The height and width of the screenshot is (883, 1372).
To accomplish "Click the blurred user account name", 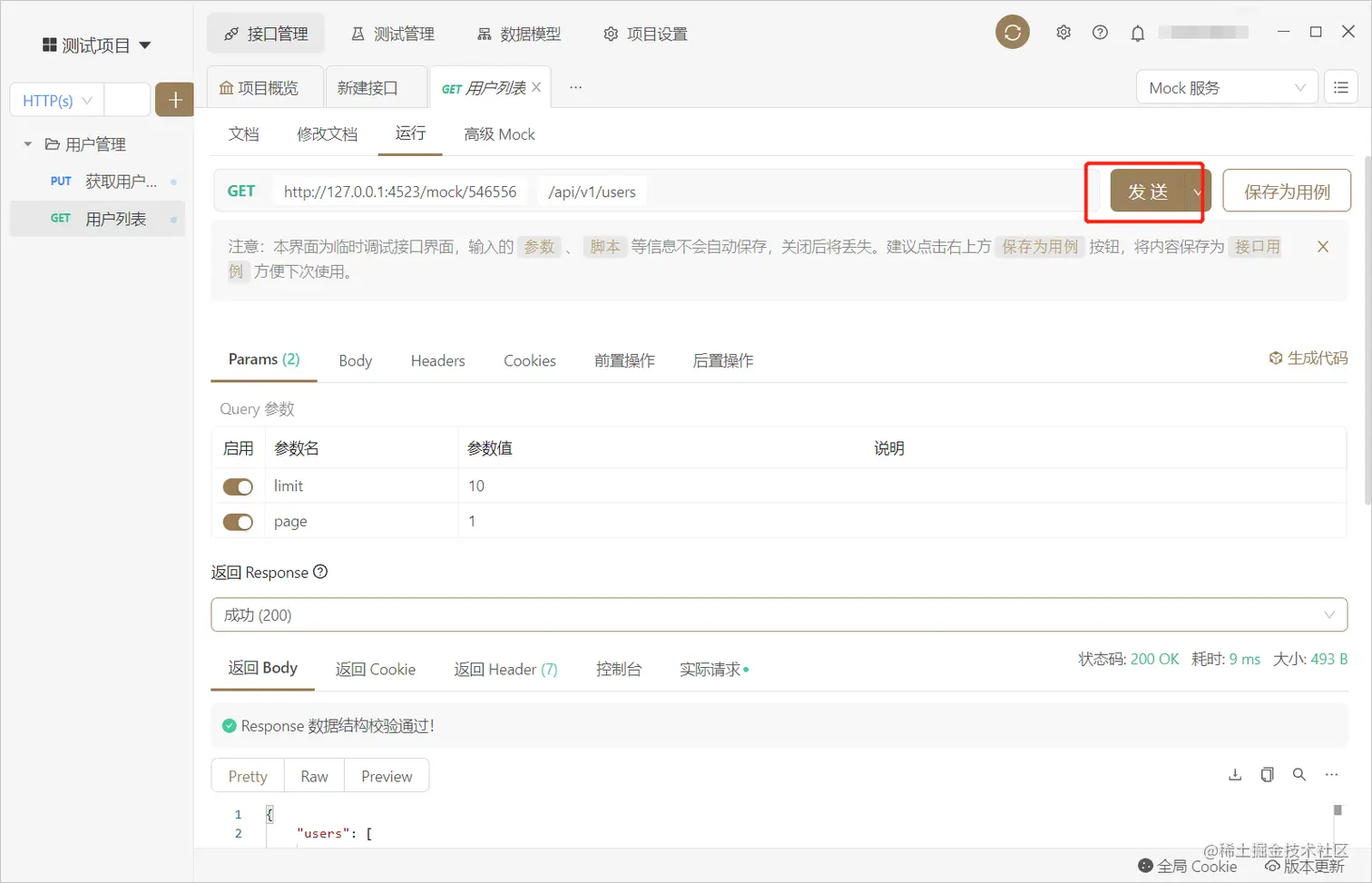I will coord(1203,33).
